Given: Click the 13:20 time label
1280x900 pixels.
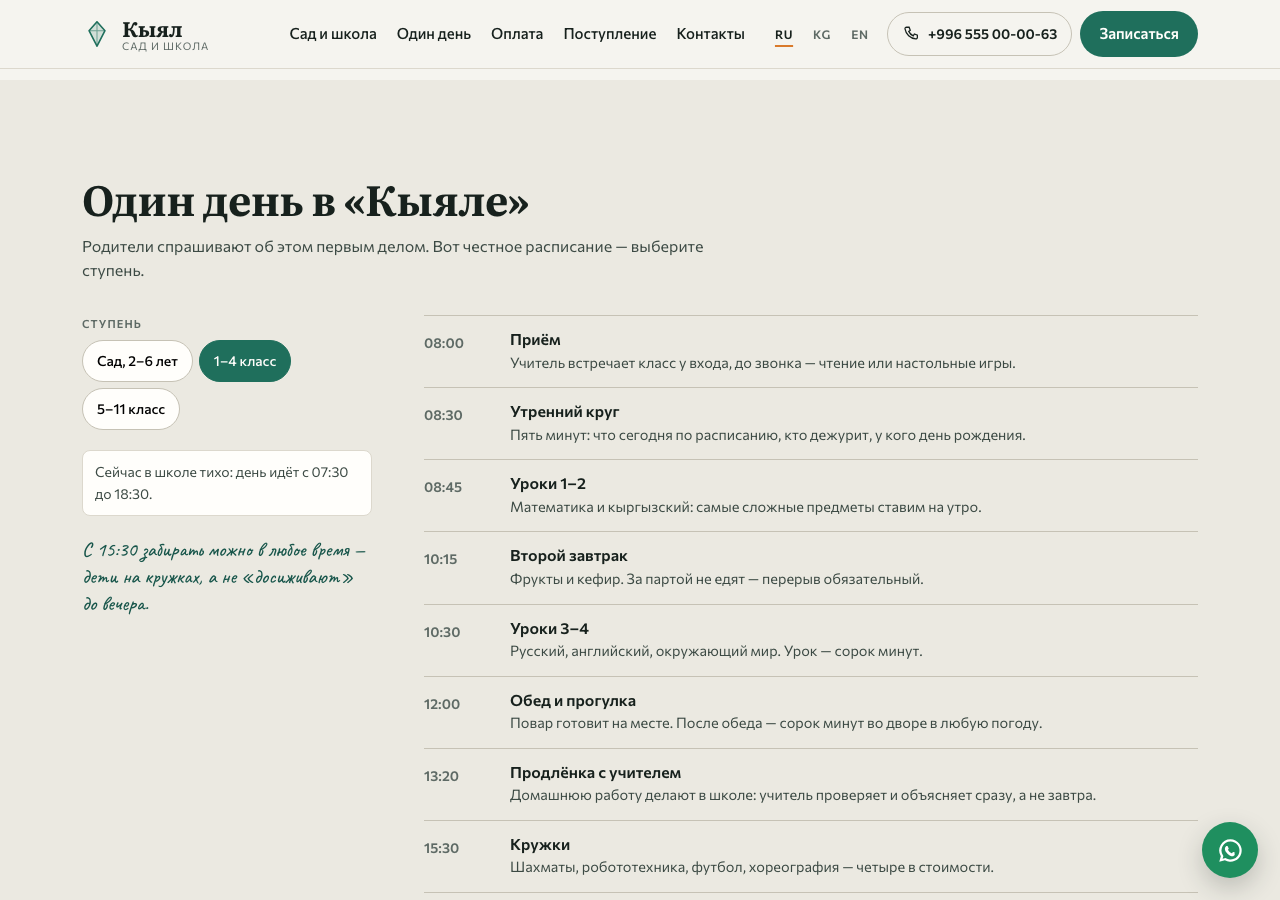Looking at the screenshot, I should click(441, 776).
